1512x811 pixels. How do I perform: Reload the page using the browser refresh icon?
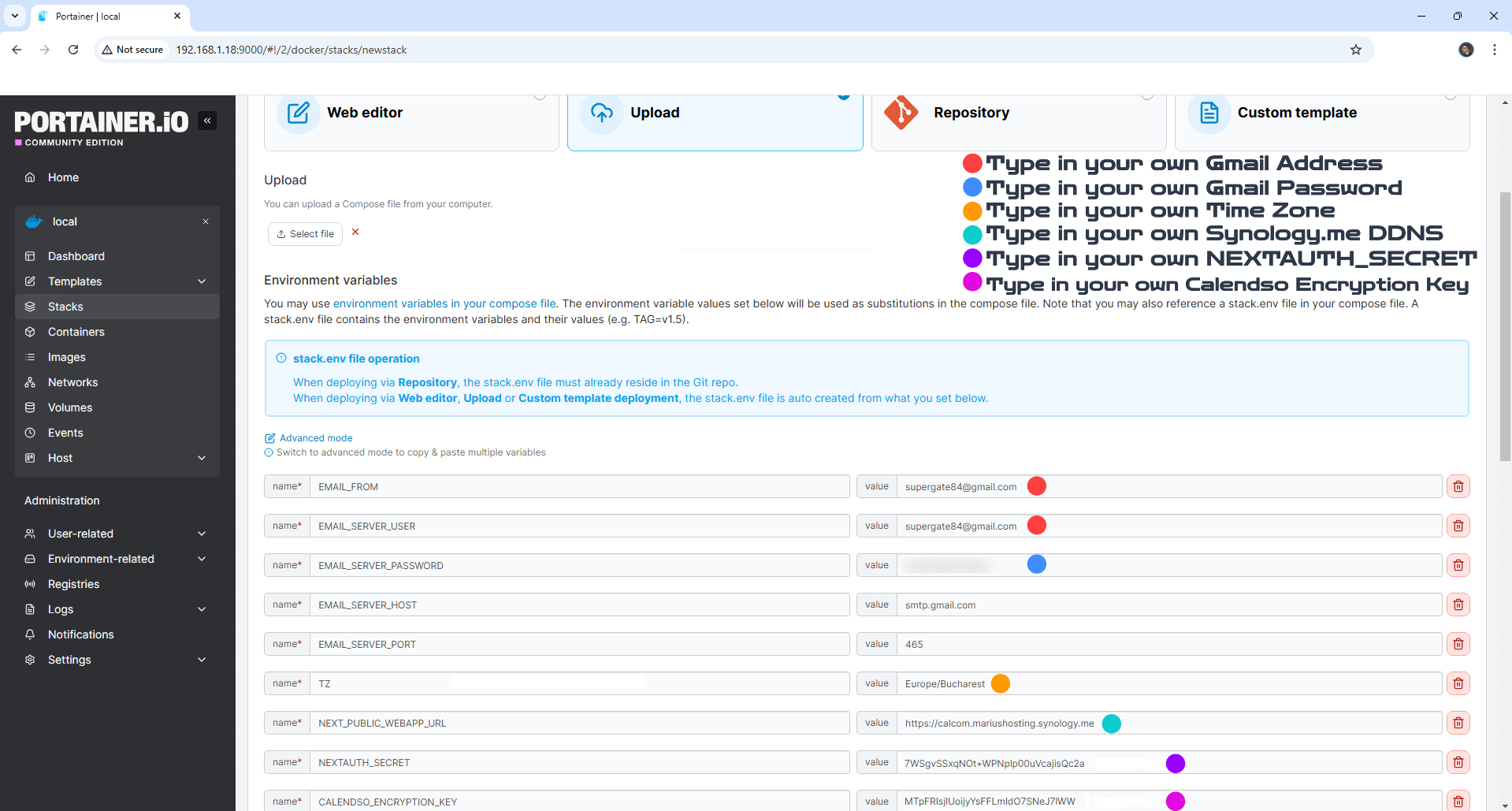[x=73, y=50]
